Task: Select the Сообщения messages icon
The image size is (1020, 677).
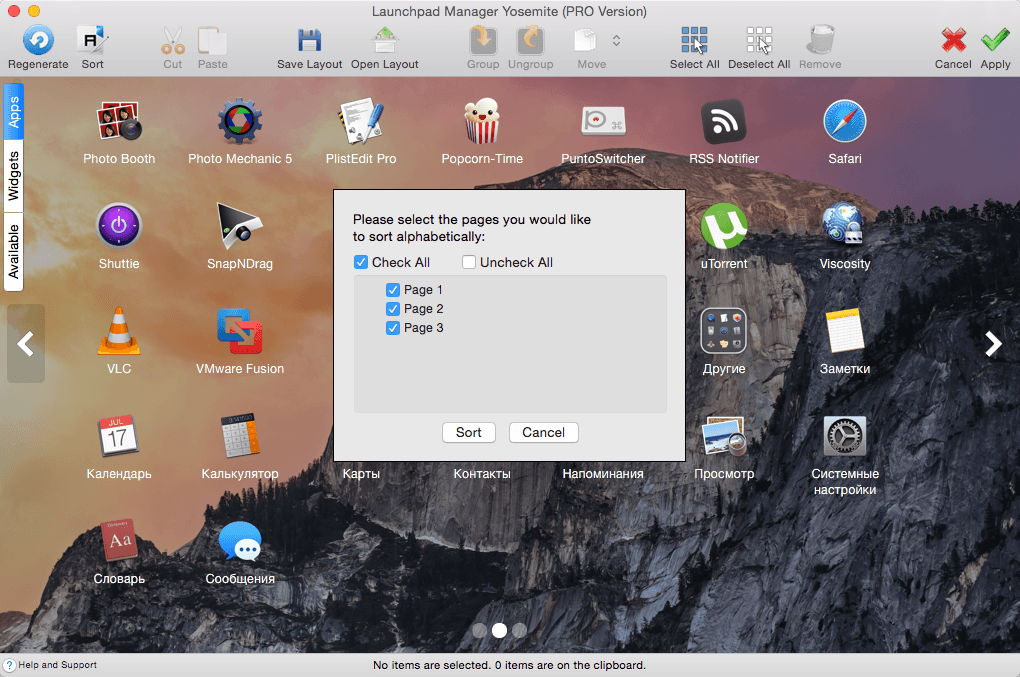Action: 240,540
